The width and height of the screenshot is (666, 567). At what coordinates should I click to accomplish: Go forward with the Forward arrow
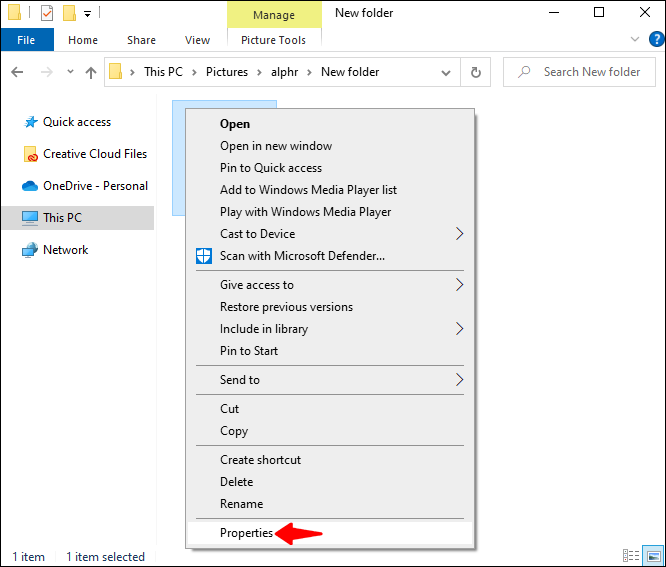(x=46, y=72)
